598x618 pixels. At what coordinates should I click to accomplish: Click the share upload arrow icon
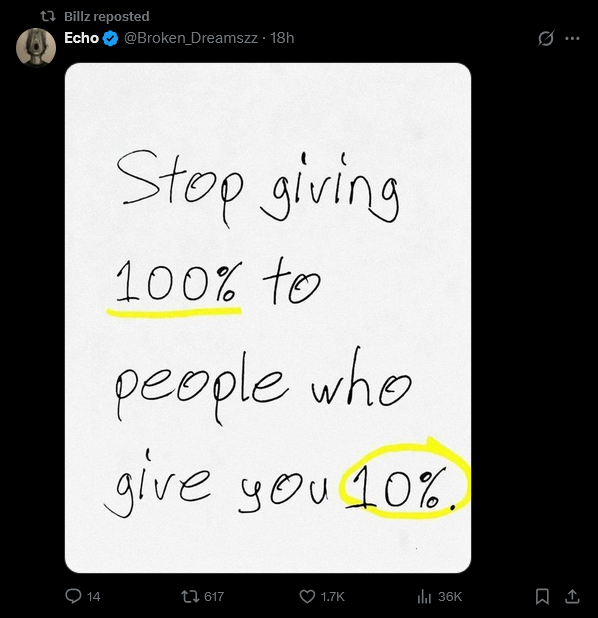point(572,596)
